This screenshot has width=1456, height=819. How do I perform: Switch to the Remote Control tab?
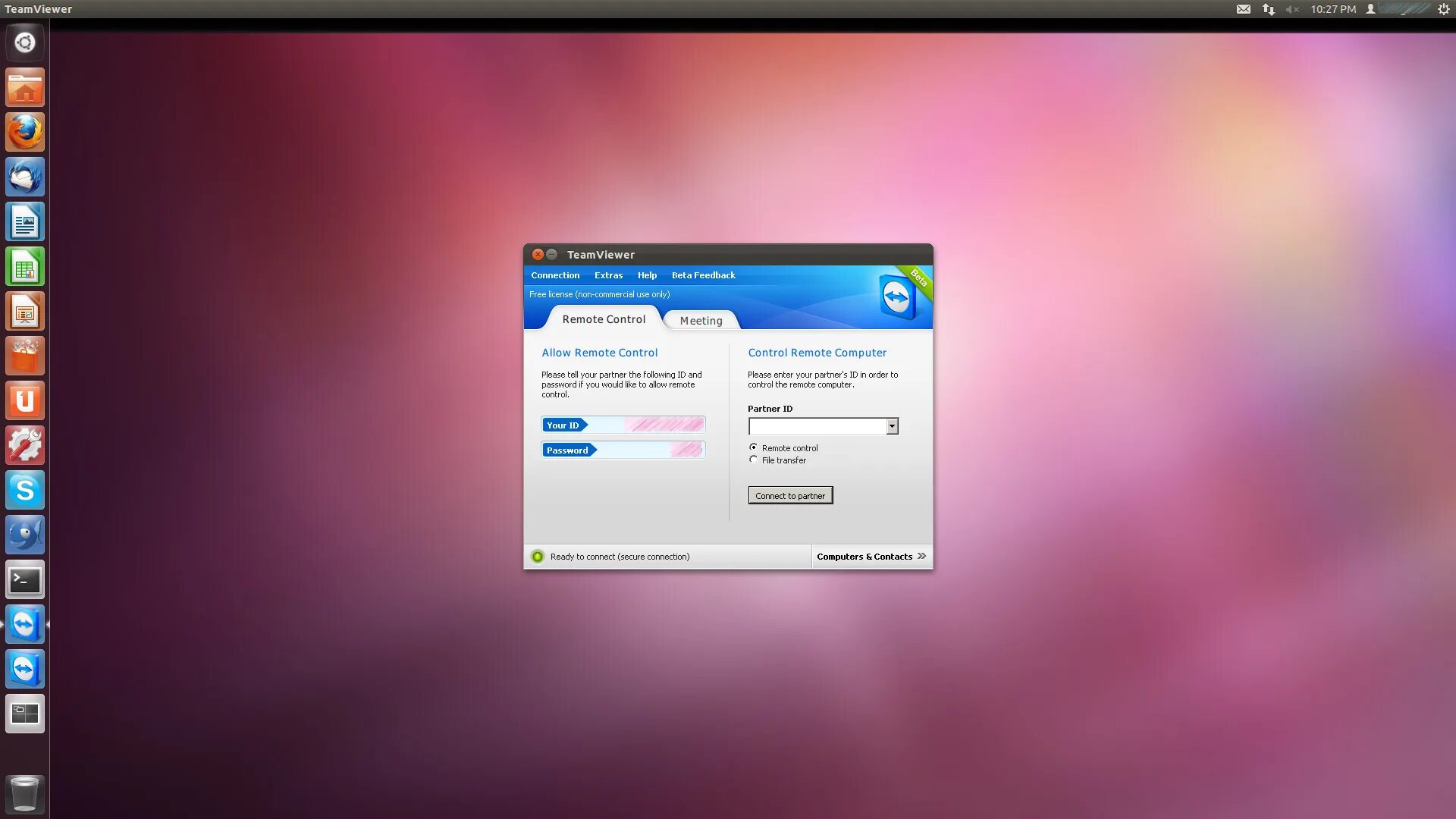604,319
